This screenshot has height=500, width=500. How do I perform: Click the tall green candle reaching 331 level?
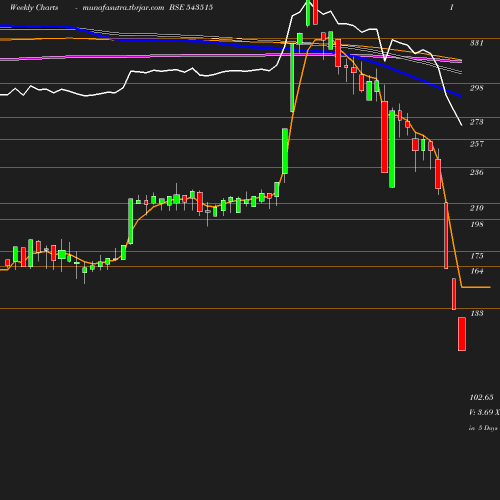click(292, 78)
